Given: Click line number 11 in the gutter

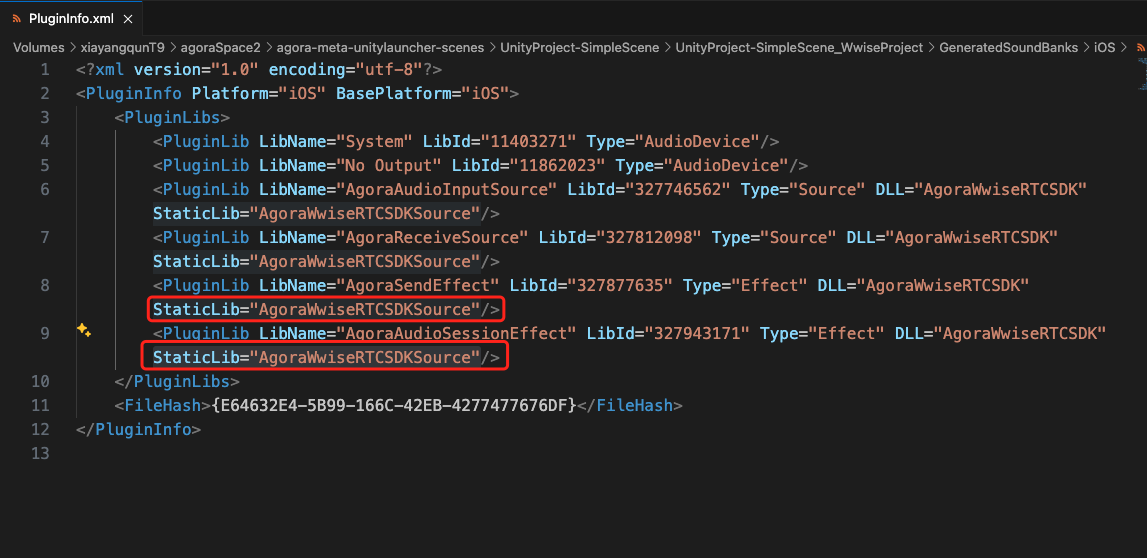Looking at the screenshot, I should (41, 405).
